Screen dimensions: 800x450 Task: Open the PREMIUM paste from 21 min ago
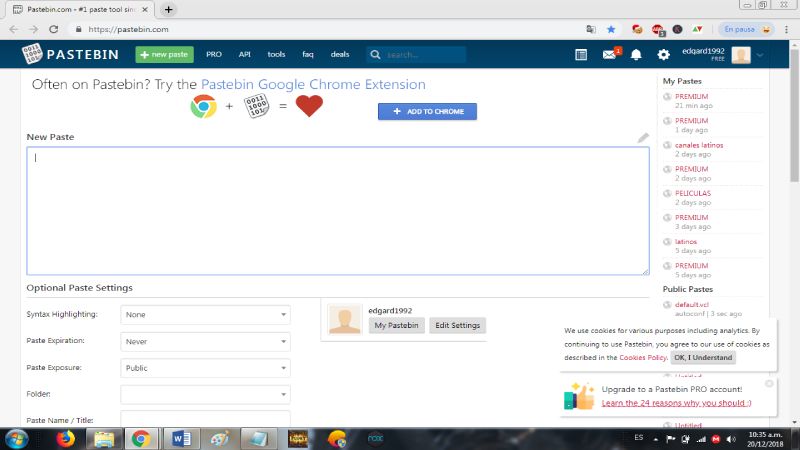click(x=691, y=96)
